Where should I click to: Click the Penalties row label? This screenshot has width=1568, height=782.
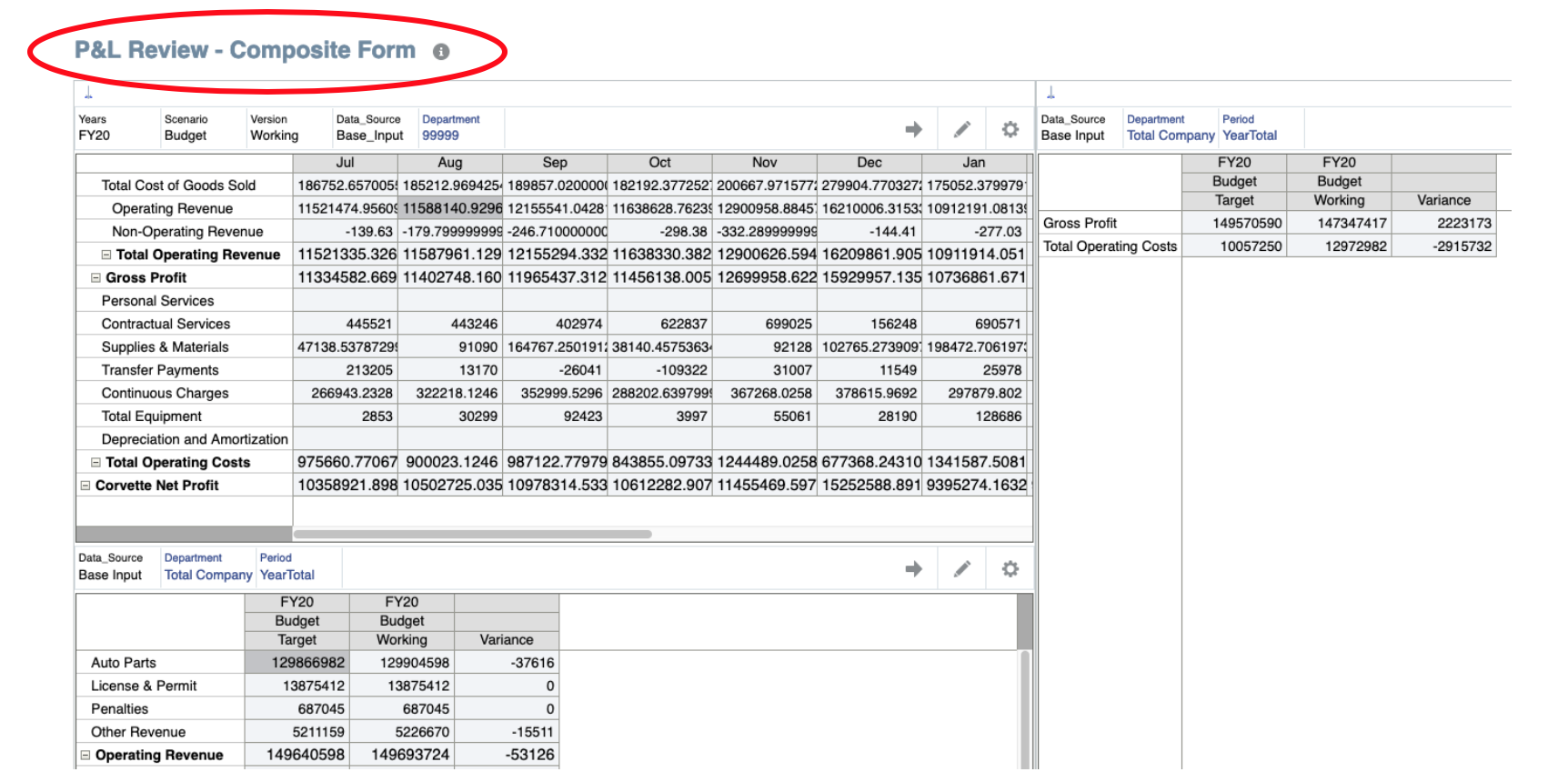click(119, 709)
